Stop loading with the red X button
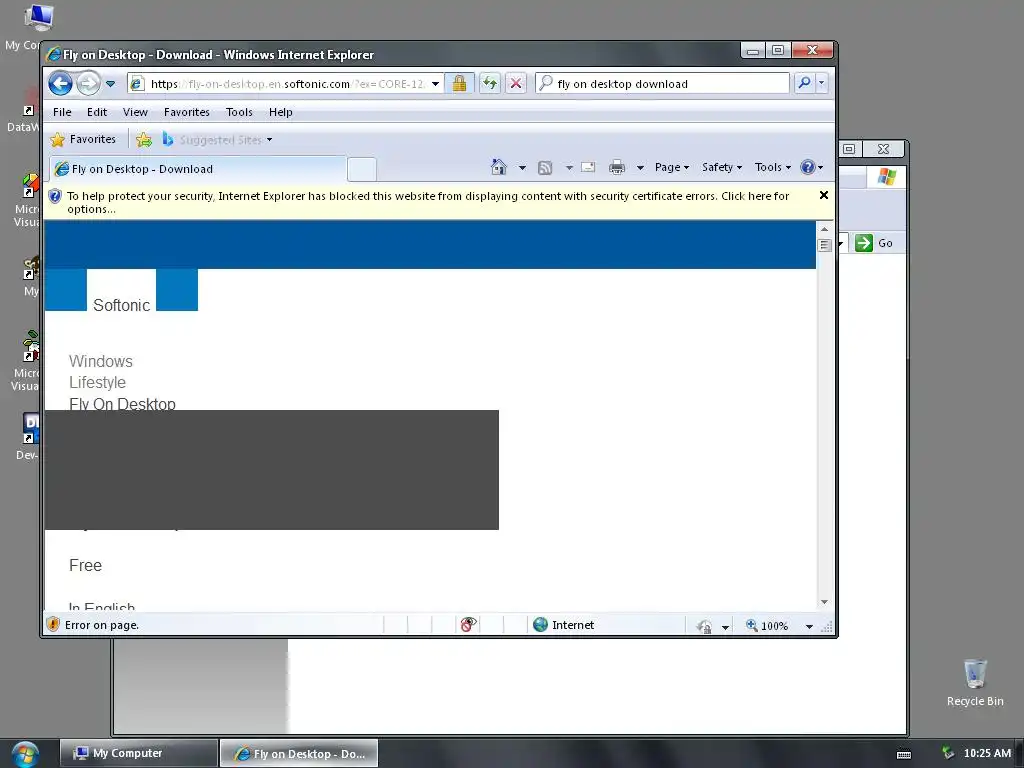1024x768 pixels. [x=516, y=84]
